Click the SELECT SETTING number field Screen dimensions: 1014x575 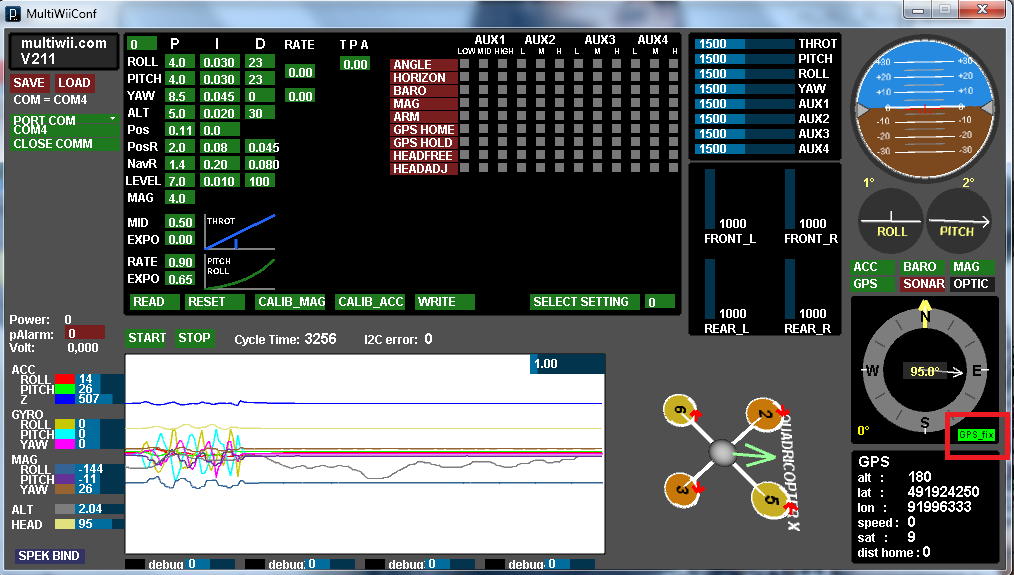(658, 301)
